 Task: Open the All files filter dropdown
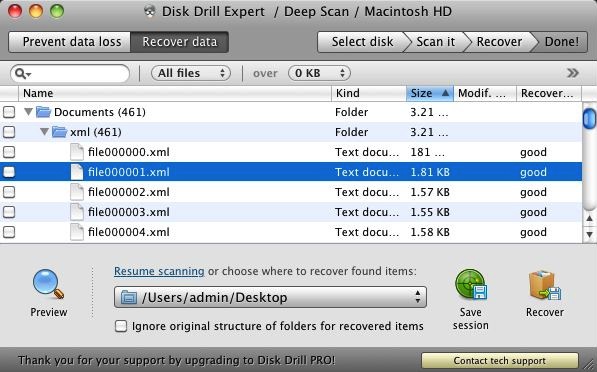coord(191,73)
